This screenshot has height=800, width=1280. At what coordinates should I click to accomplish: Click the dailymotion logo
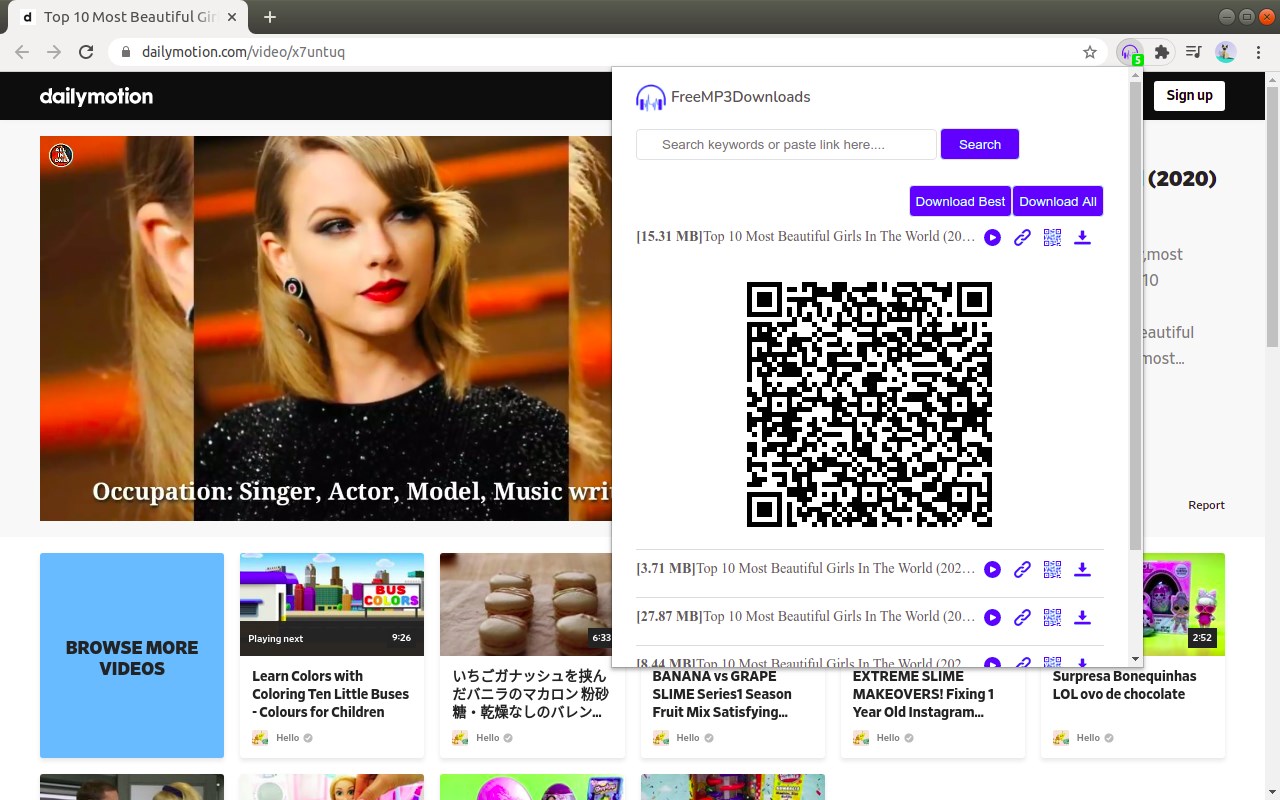96,96
